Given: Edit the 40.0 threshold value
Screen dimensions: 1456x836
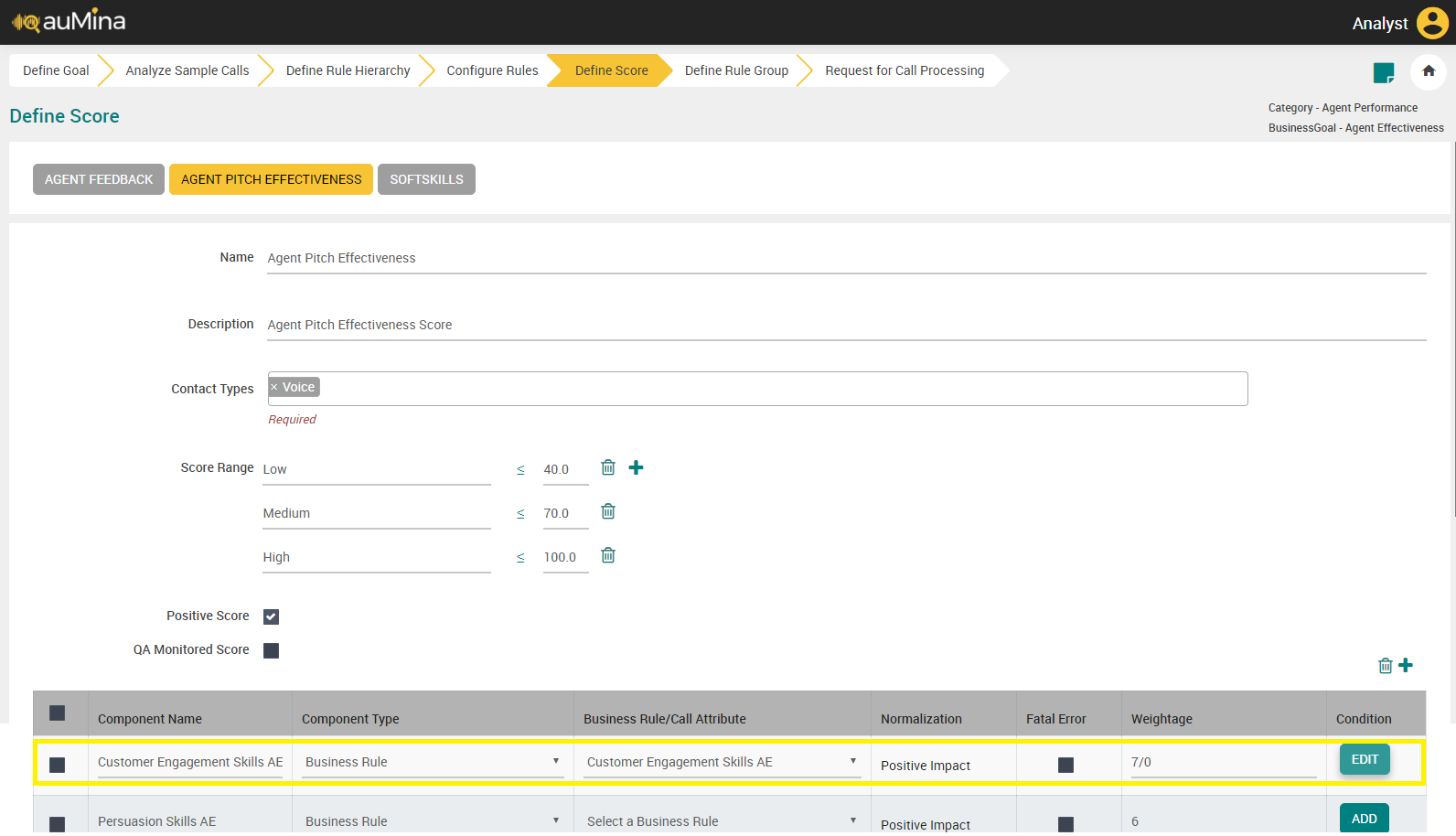Looking at the screenshot, I should pos(565,469).
